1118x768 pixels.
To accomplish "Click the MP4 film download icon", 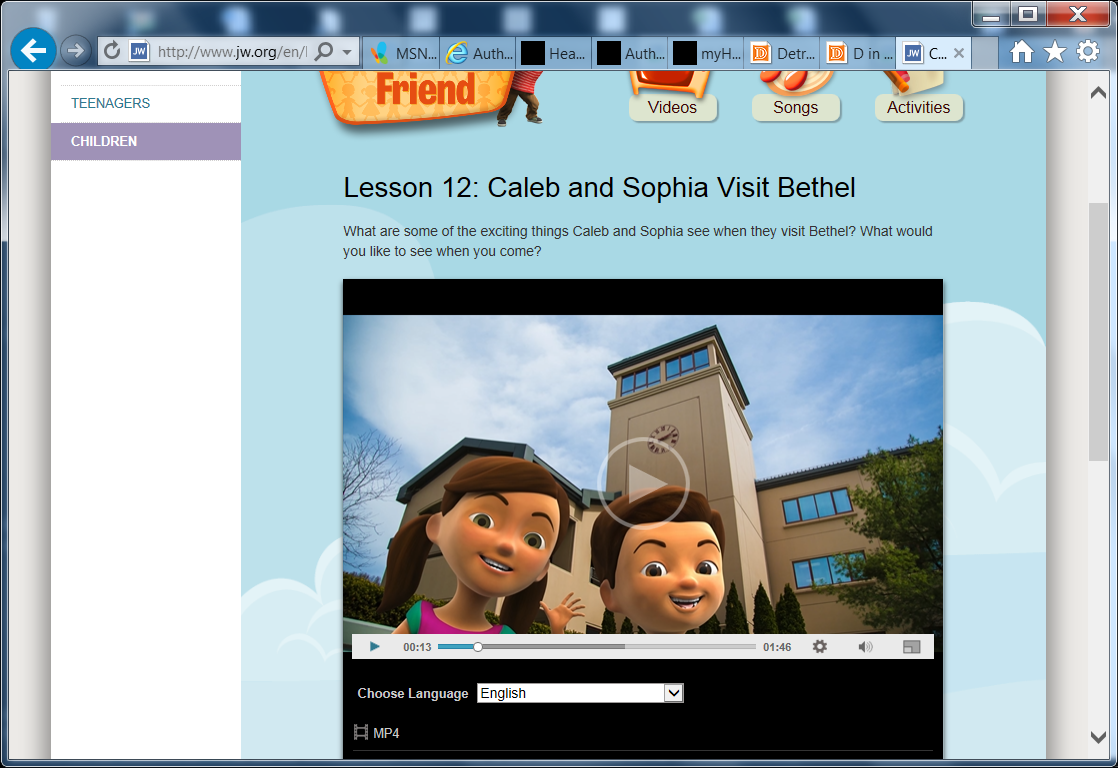I will pyautogui.click(x=361, y=732).
